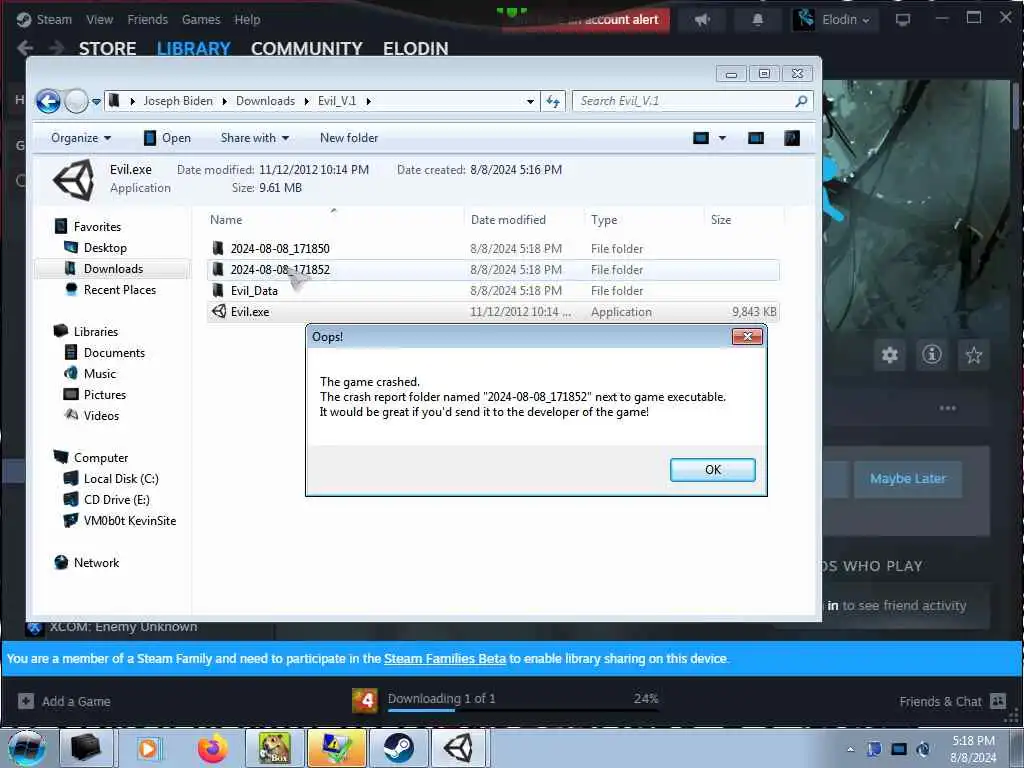The height and width of the screenshot is (768, 1024).
Task: Open Favorites in the navigation pane
Action: click(x=97, y=227)
